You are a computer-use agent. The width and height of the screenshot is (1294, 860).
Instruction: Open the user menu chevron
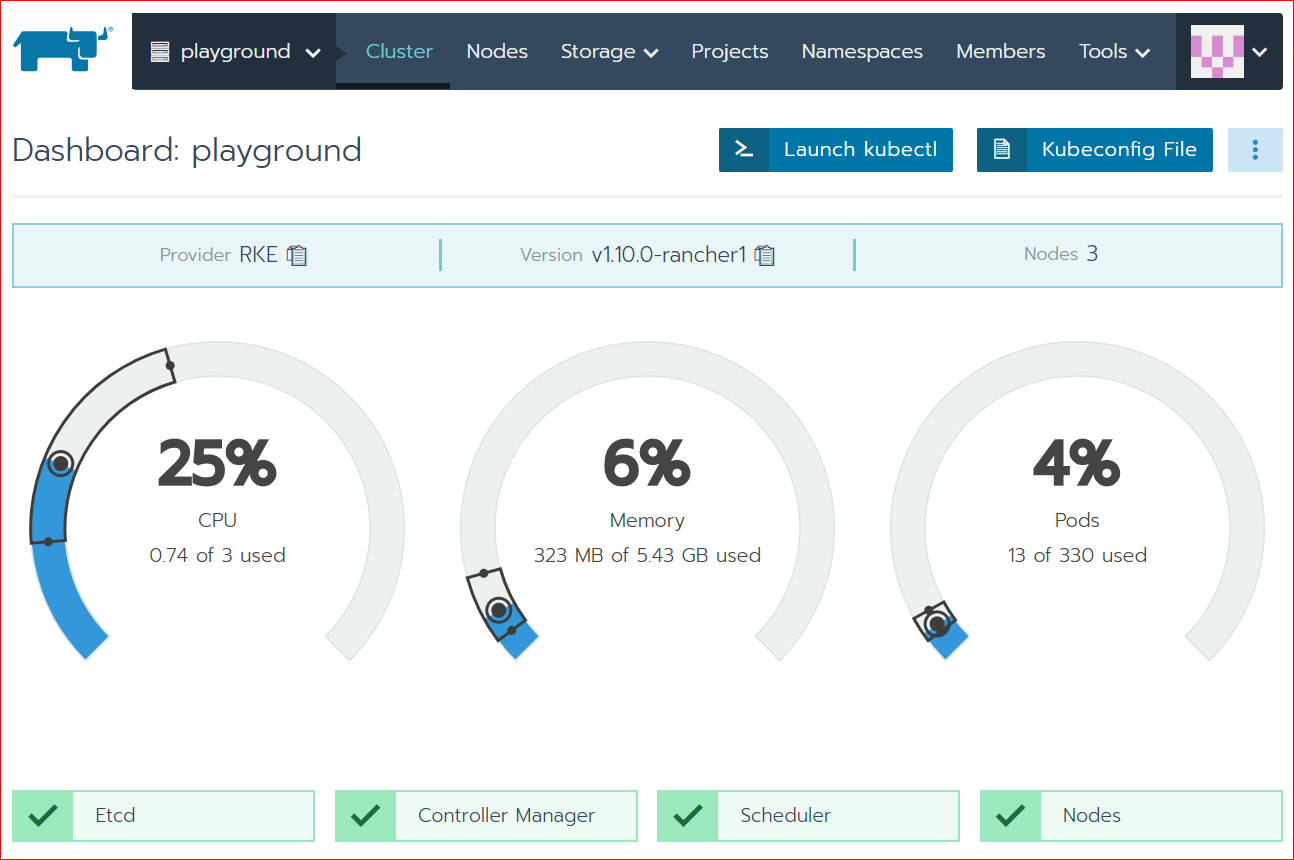[x=1260, y=53]
